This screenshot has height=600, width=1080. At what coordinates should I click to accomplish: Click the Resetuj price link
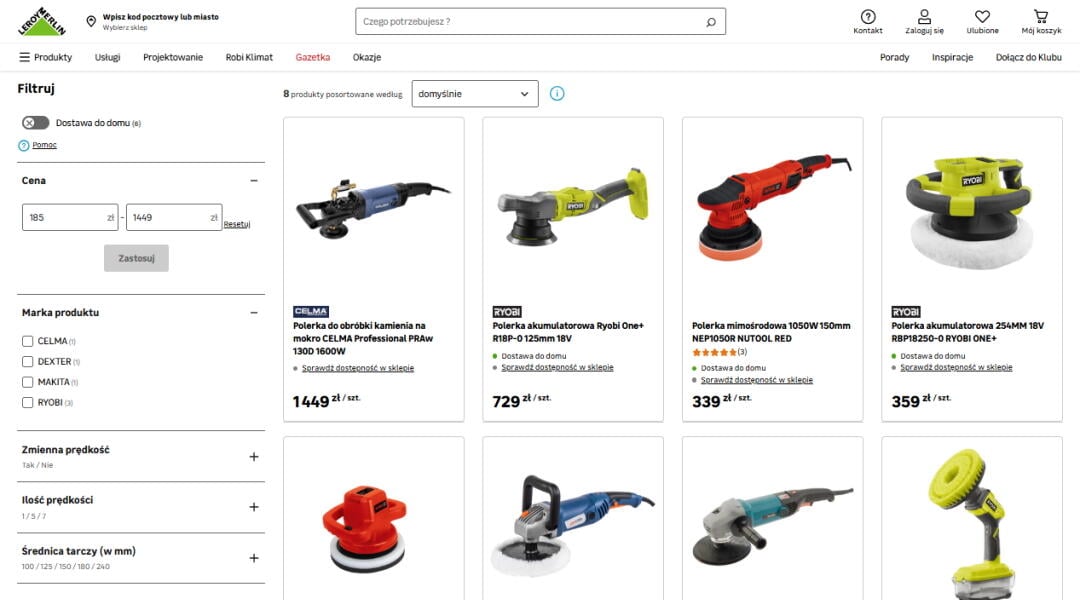click(x=237, y=224)
